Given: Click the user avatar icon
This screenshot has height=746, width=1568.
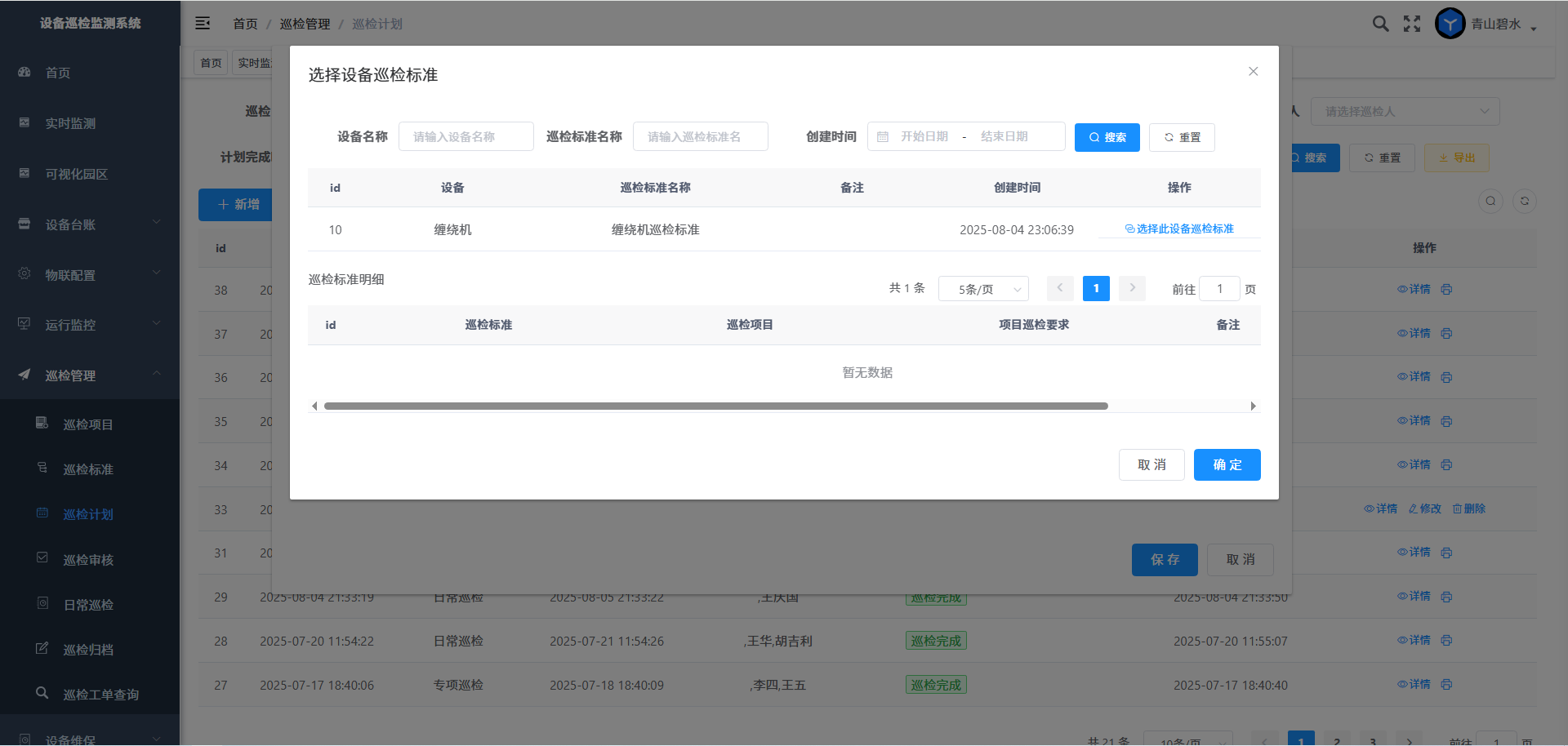Looking at the screenshot, I should point(1450,24).
